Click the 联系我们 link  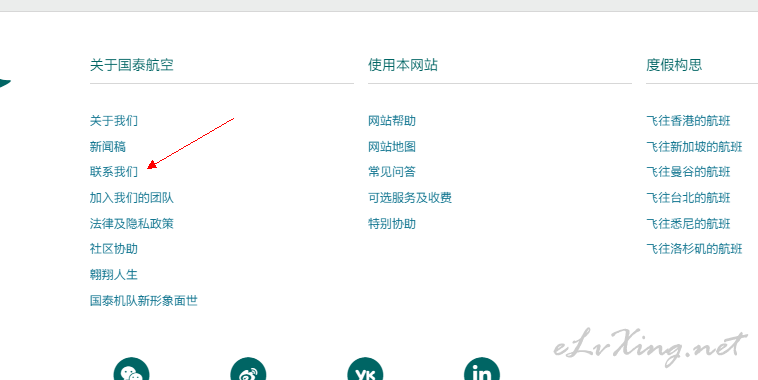point(114,172)
